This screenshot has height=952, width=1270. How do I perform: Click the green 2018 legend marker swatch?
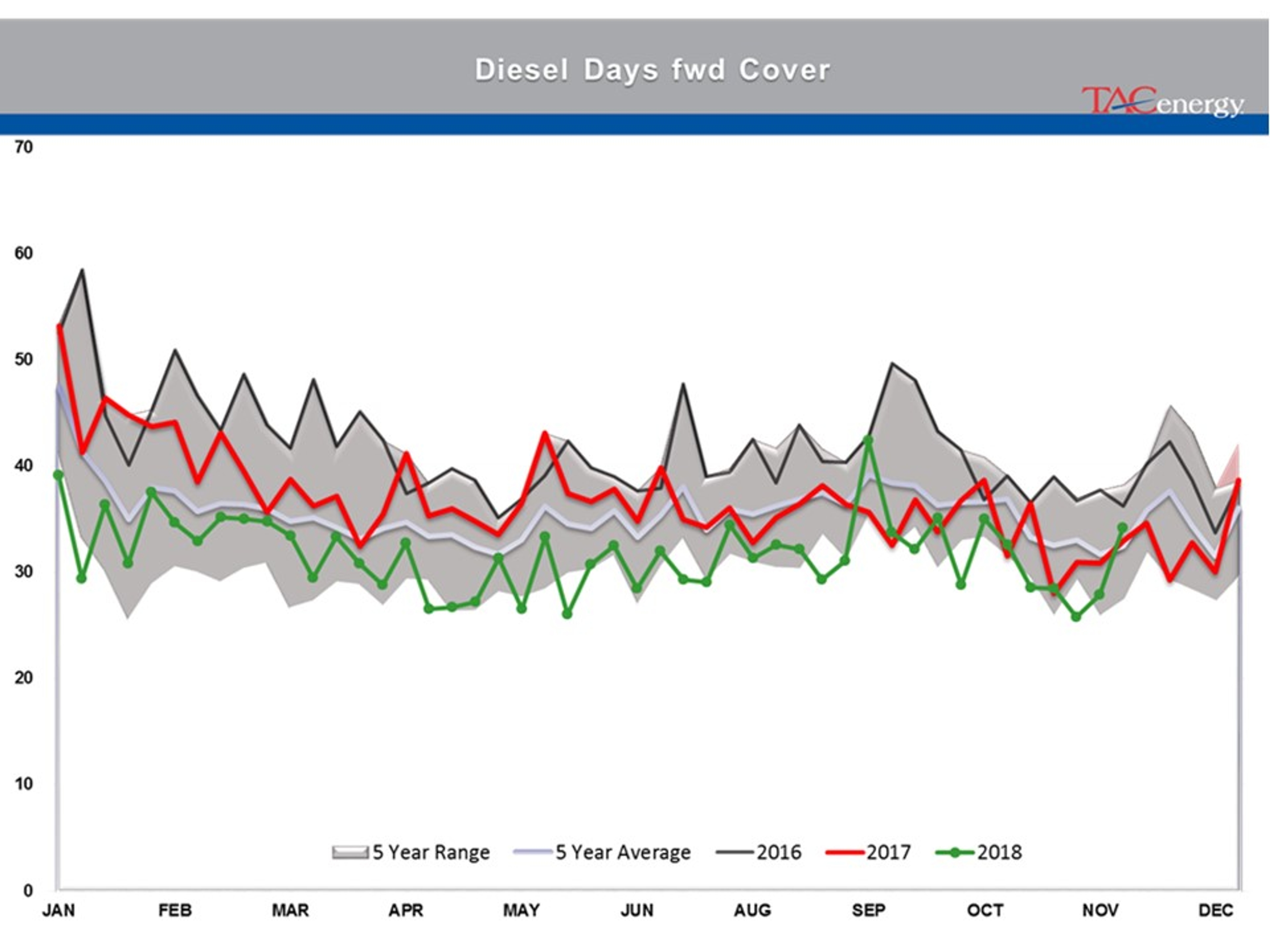(955, 853)
